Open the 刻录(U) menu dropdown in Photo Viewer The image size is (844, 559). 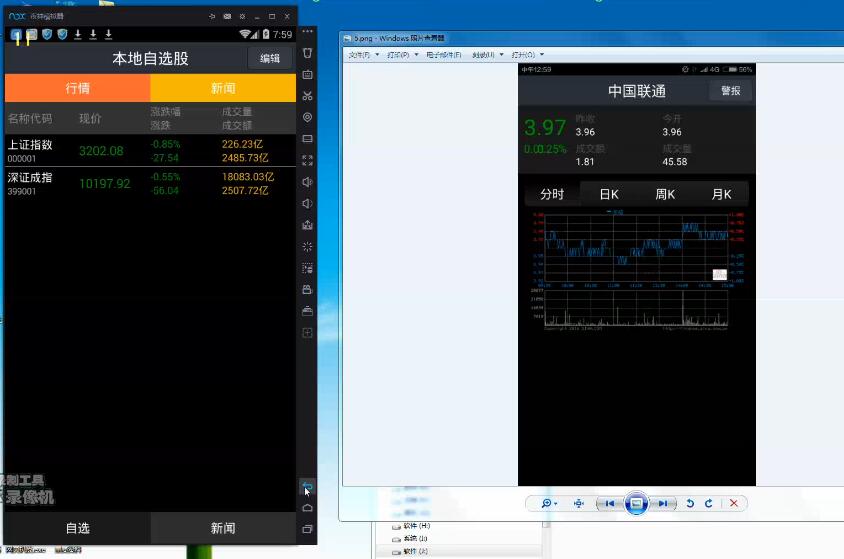point(488,55)
